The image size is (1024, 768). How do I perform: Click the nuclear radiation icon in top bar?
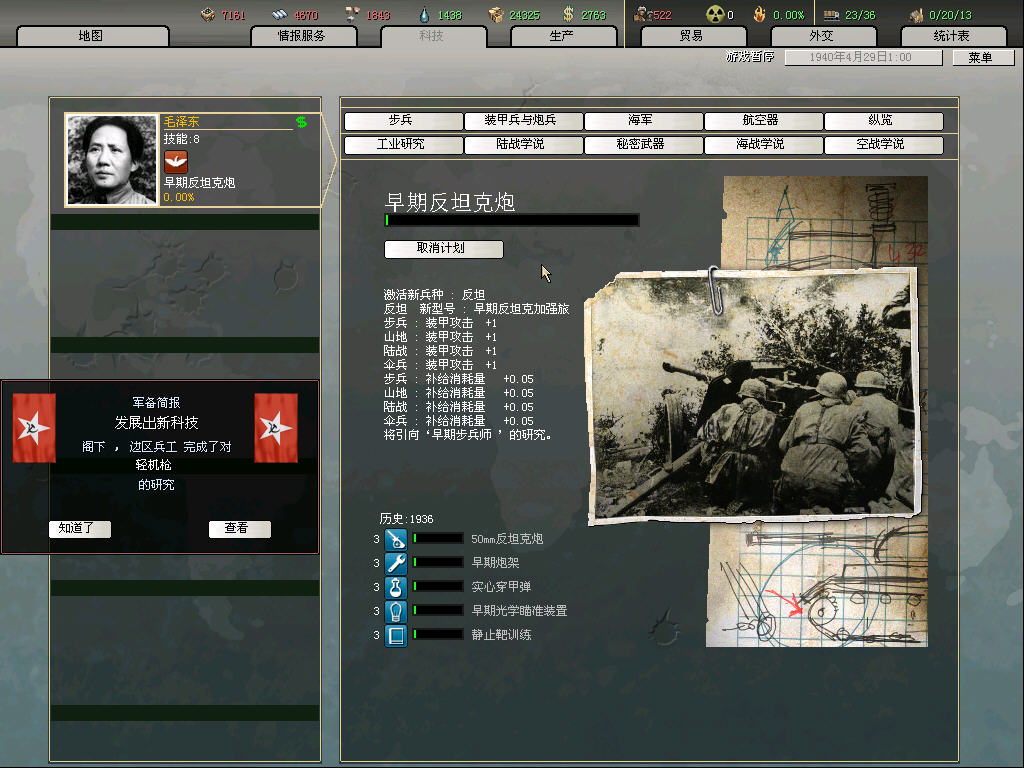[x=714, y=15]
